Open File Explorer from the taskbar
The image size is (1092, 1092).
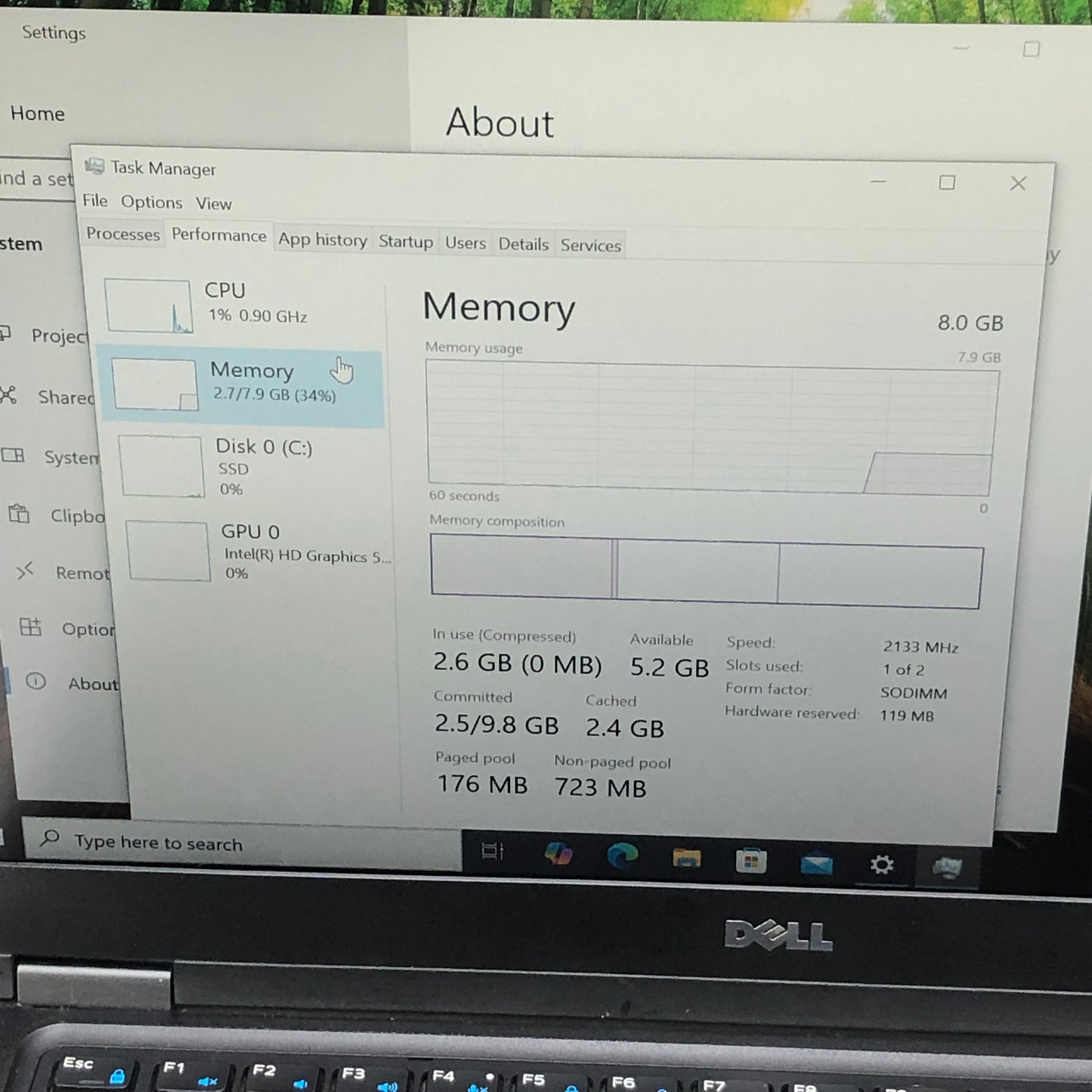(x=686, y=858)
